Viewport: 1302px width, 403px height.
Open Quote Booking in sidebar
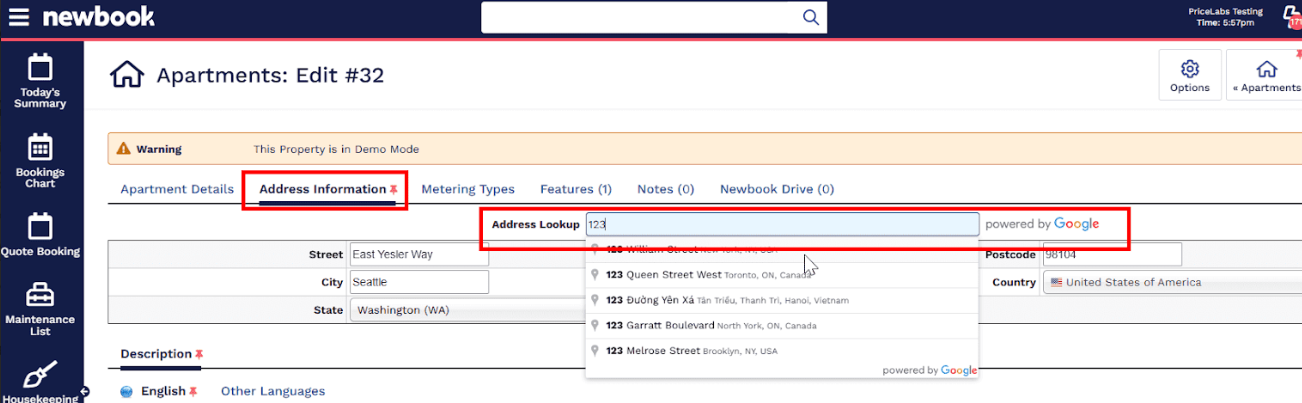point(40,235)
